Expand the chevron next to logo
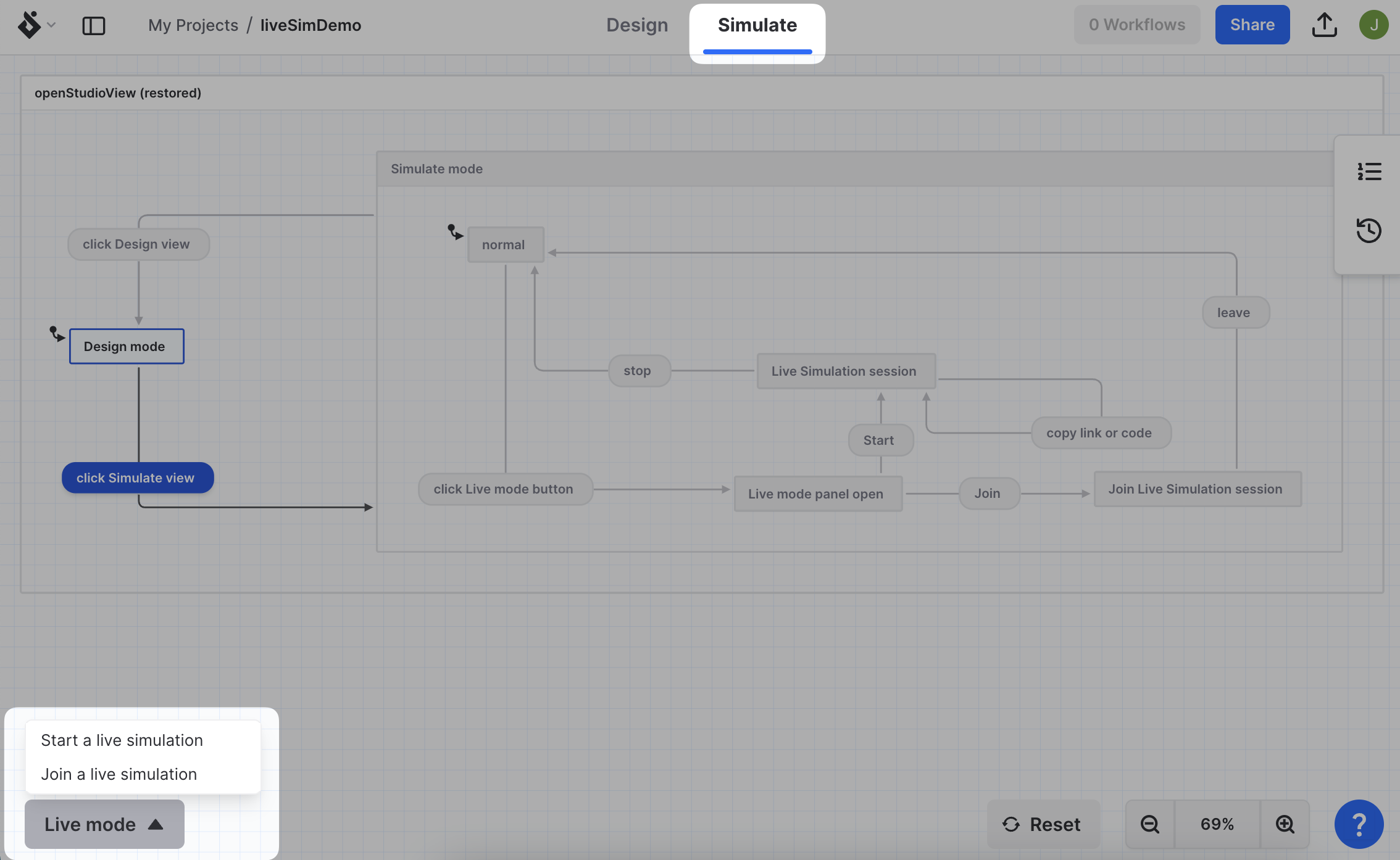Viewport: 1400px width, 860px height. coord(52,25)
